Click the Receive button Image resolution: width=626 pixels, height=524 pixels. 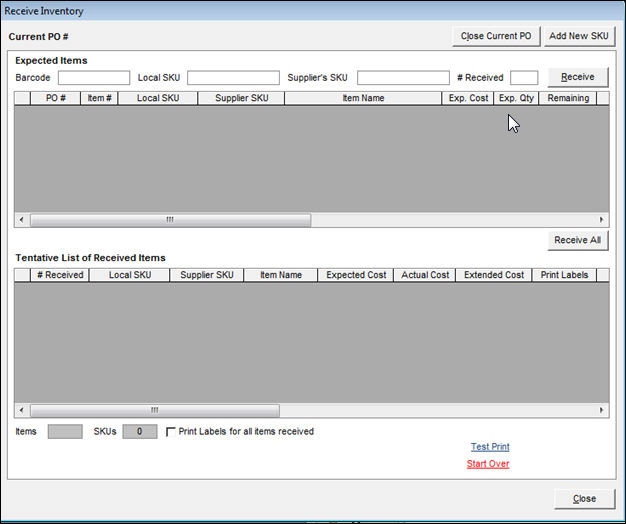click(577, 77)
